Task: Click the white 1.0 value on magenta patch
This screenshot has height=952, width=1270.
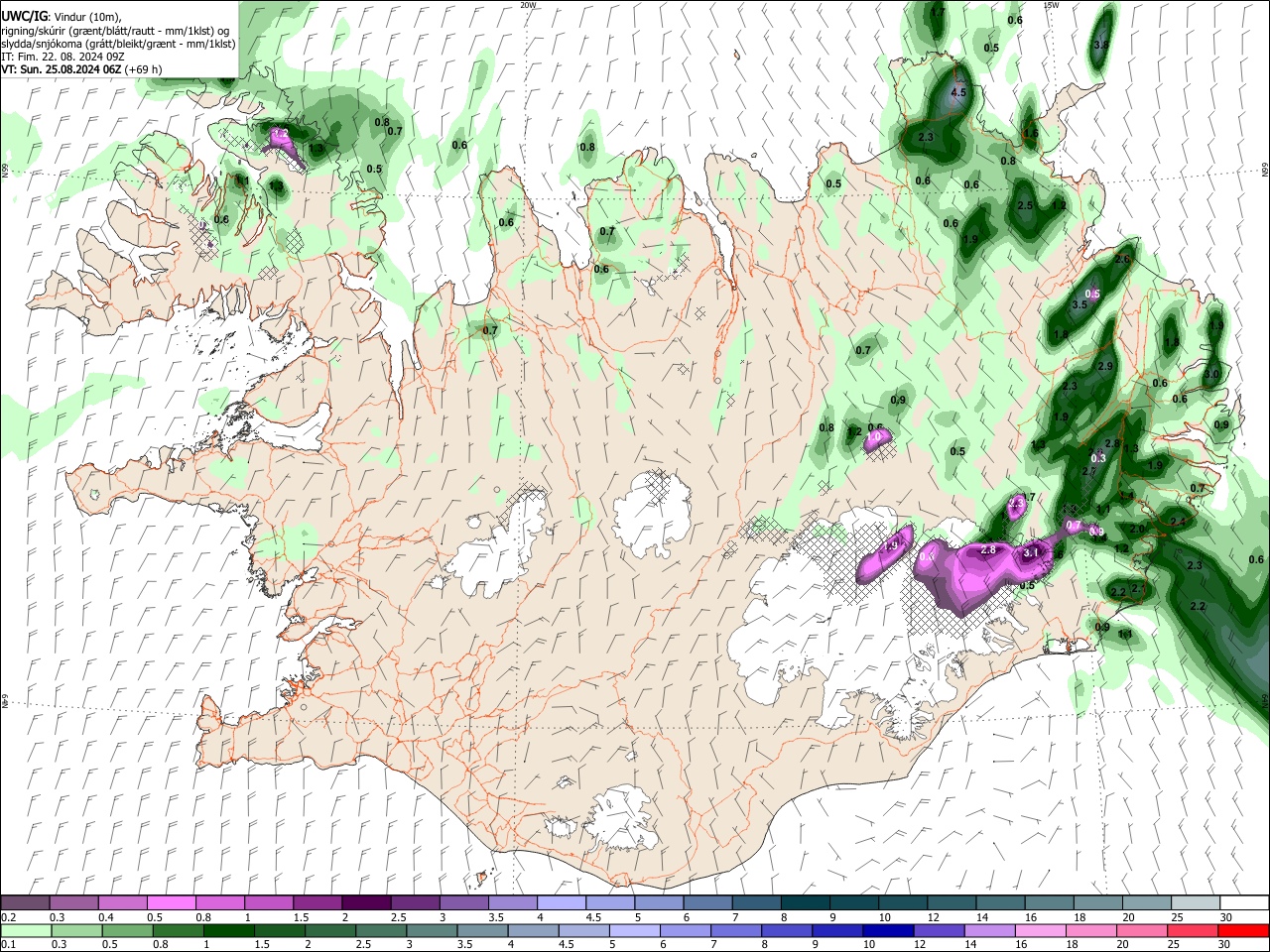Action: tap(873, 436)
